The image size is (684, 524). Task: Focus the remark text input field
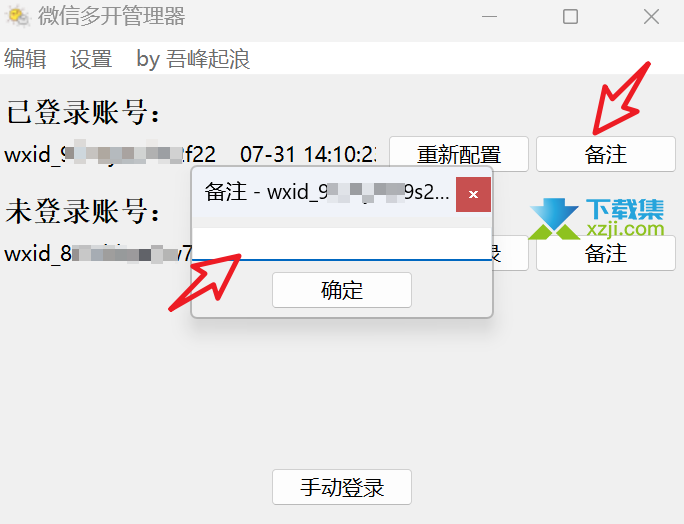point(342,244)
